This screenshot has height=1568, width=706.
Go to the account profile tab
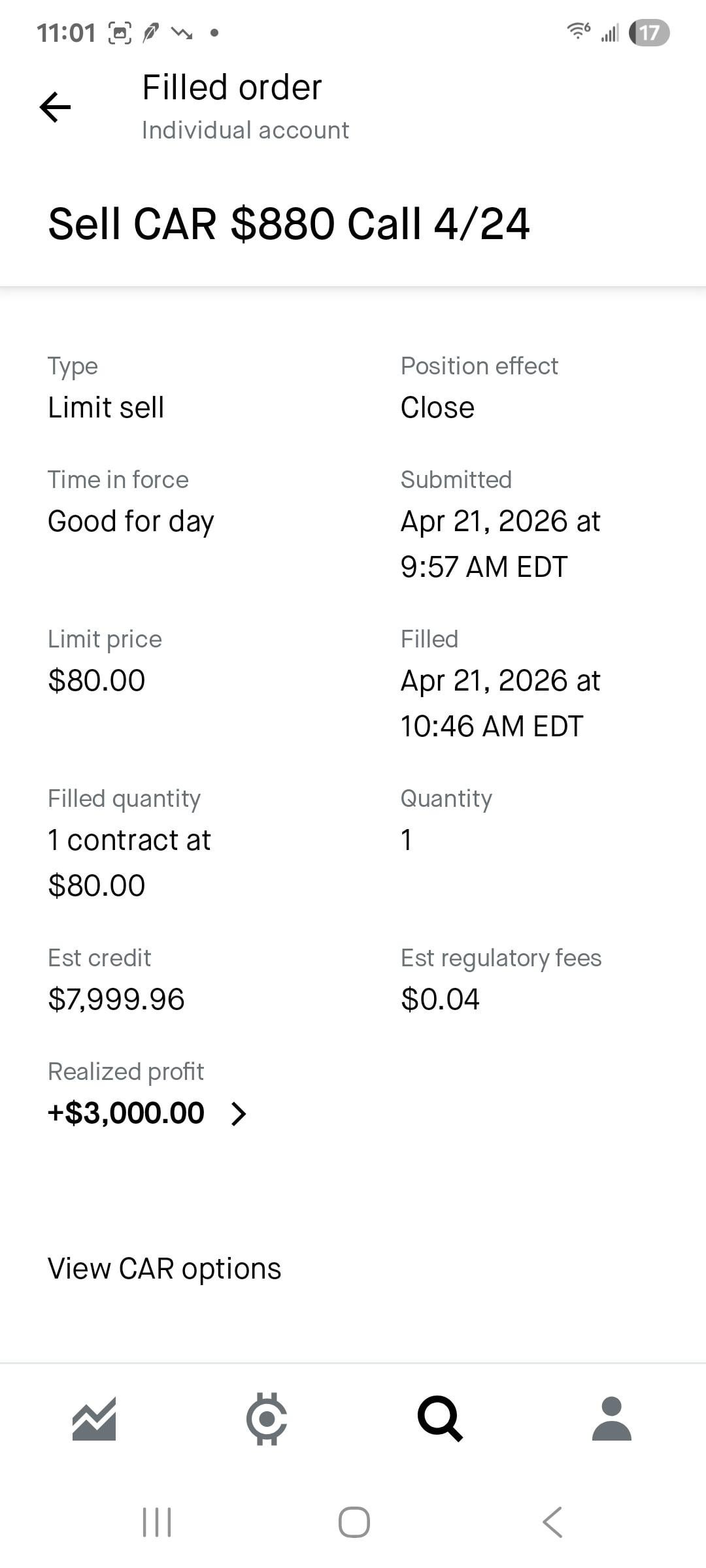coord(611,1419)
